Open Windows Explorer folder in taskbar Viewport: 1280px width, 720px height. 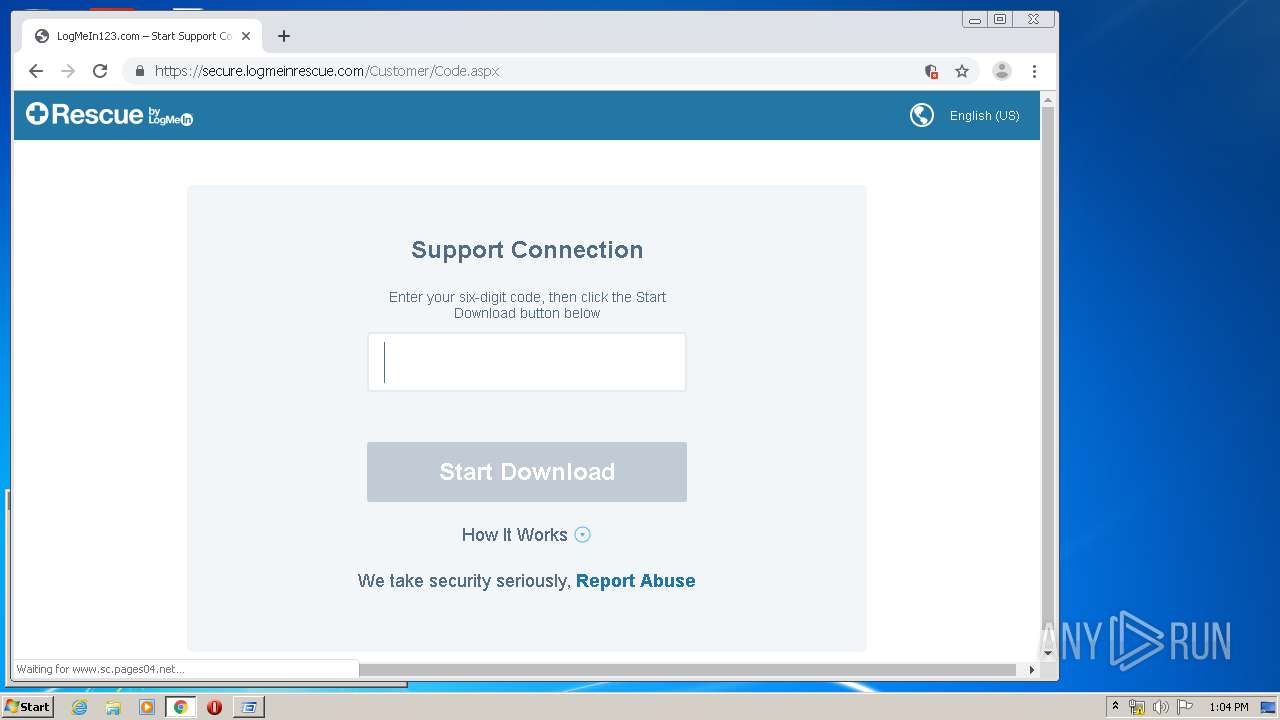tap(113, 707)
